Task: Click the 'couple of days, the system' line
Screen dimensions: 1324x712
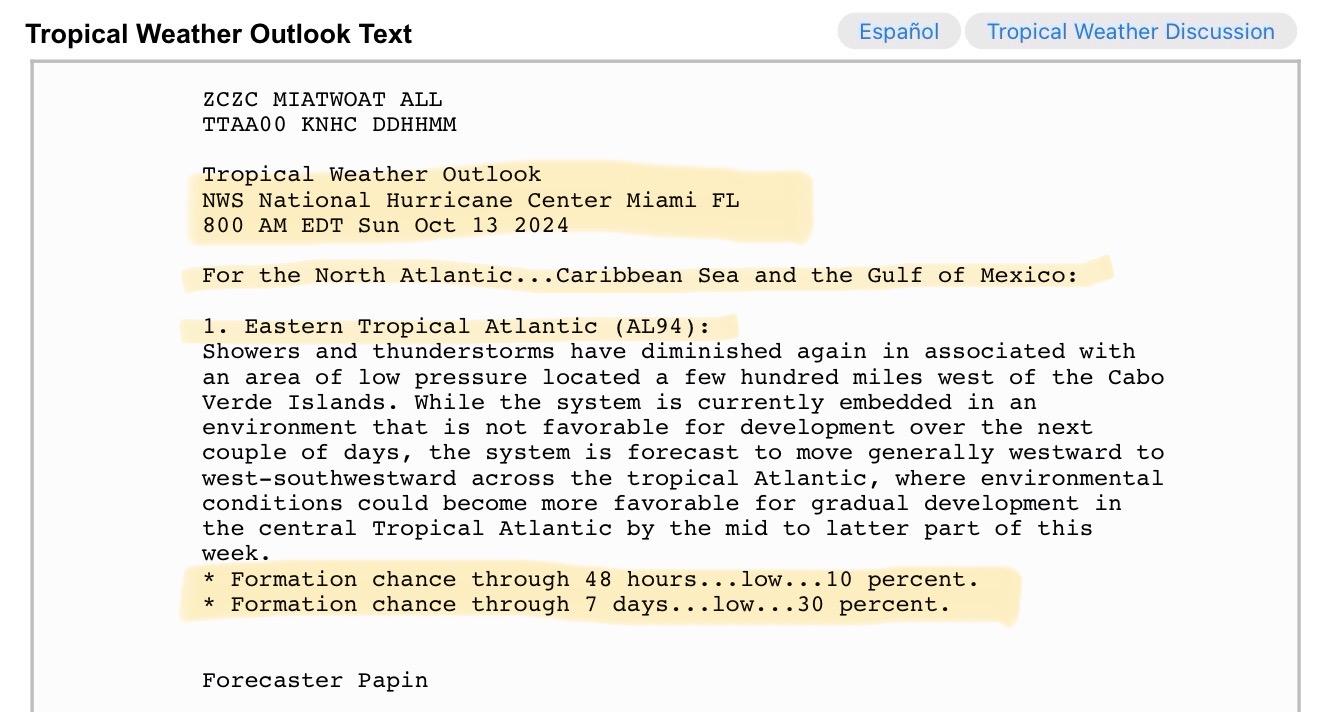Action: pyautogui.click(x=683, y=453)
